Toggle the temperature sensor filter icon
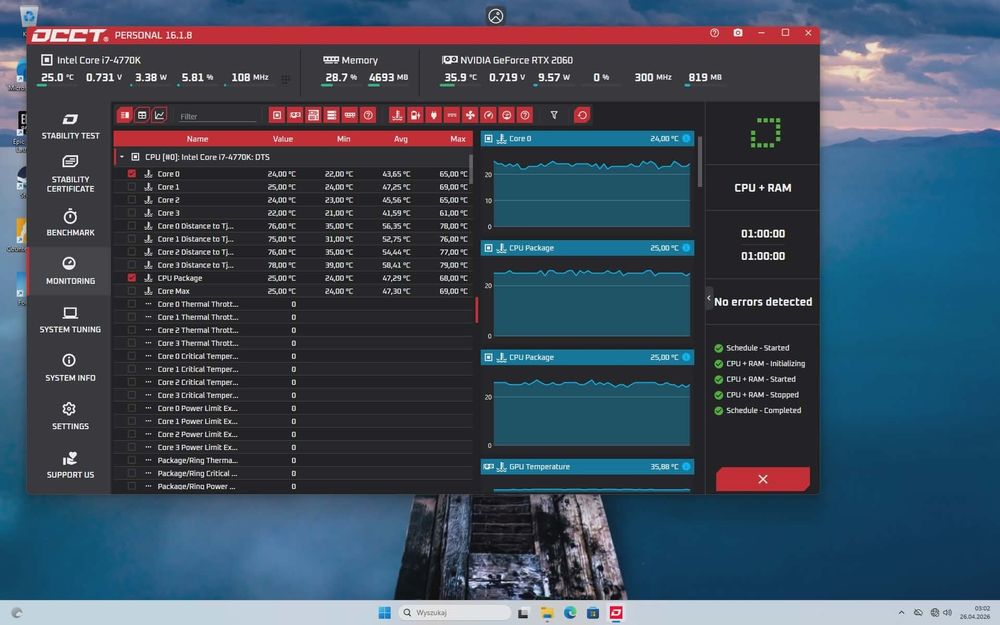1000x625 pixels. tap(397, 115)
